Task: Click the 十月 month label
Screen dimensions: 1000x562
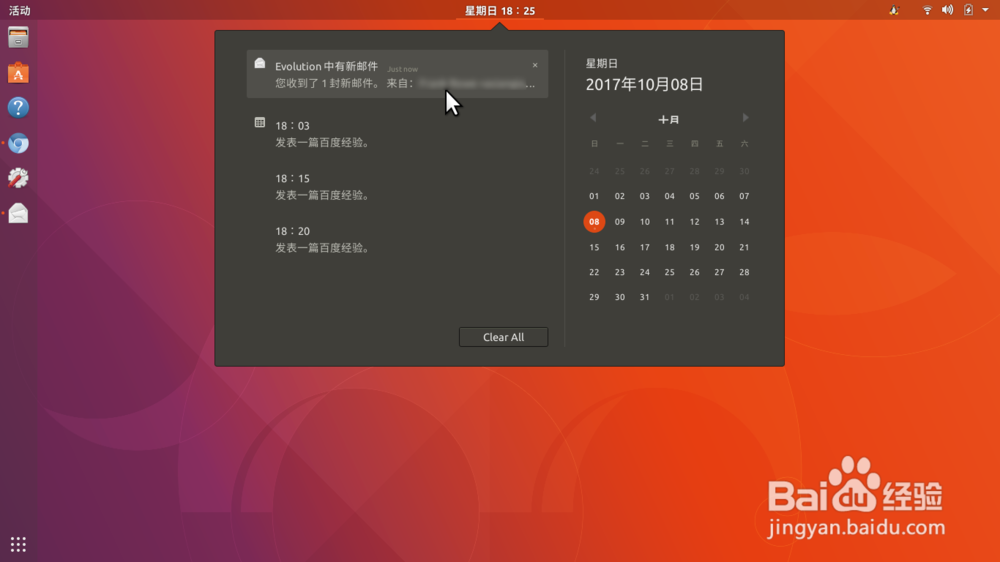Action: tap(668, 119)
